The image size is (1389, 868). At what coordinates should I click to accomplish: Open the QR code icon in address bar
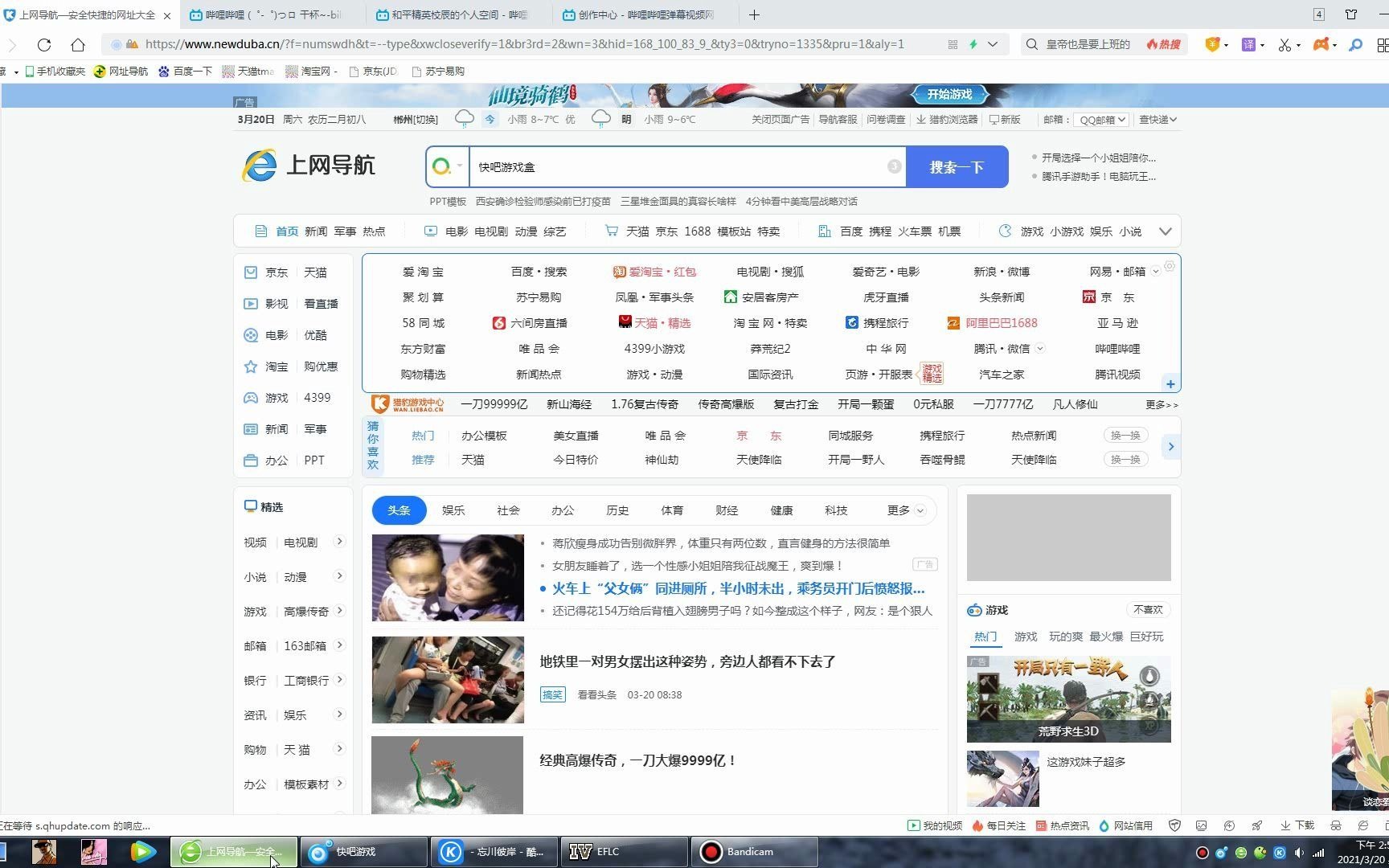click(x=953, y=45)
